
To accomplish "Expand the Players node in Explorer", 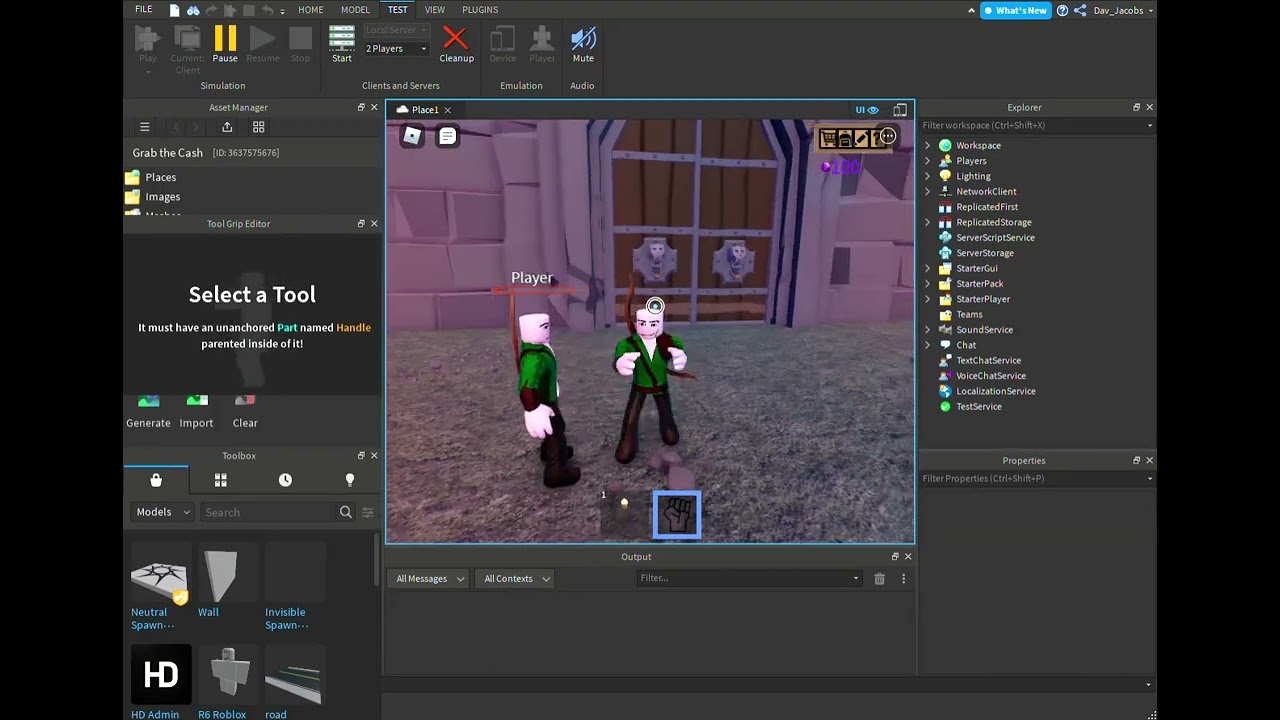I will coord(927,161).
